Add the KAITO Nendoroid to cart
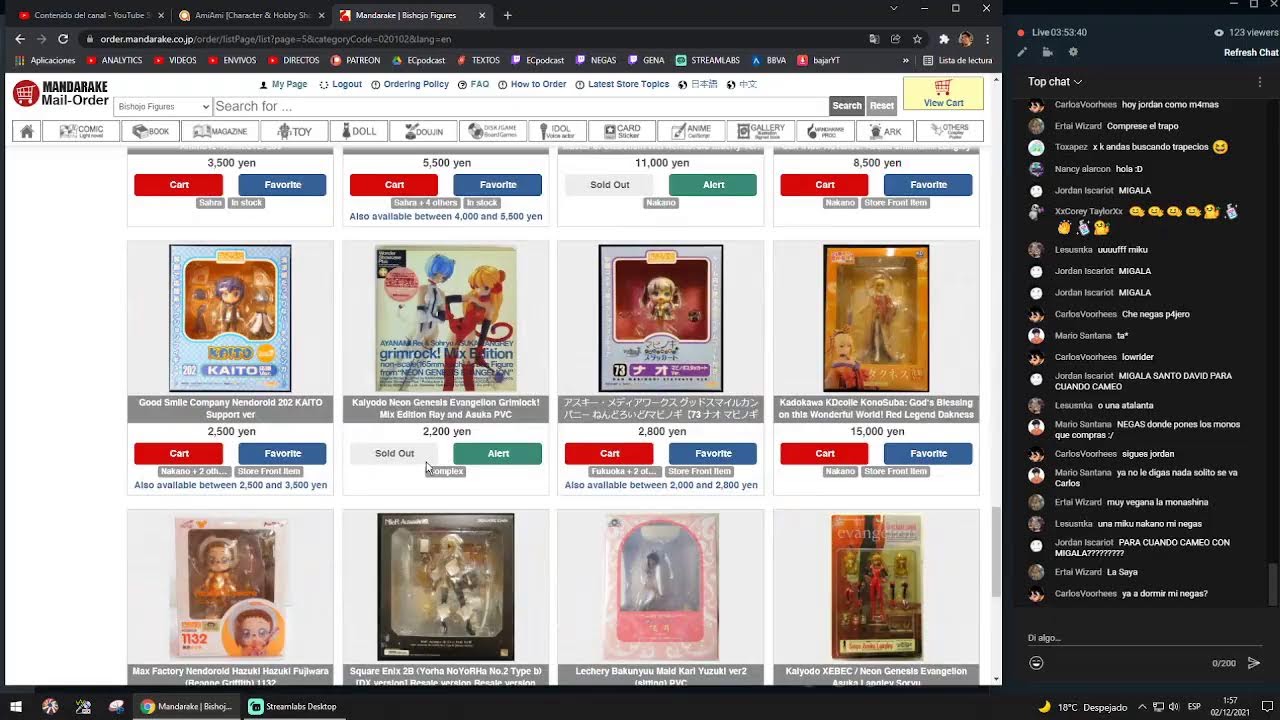Image resolution: width=1280 pixels, height=720 pixels. 179,453
